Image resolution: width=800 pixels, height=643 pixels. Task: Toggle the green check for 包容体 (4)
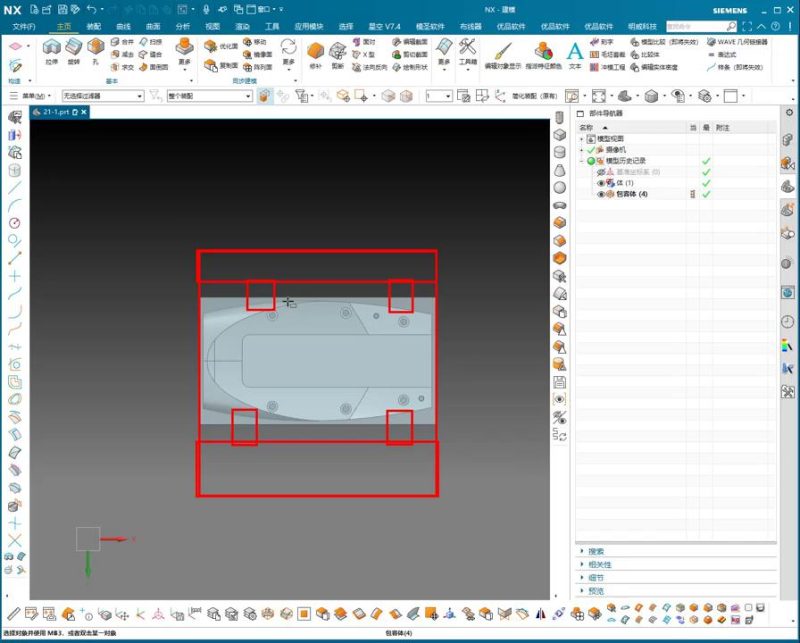pyautogui.click(x=705, y=194)
